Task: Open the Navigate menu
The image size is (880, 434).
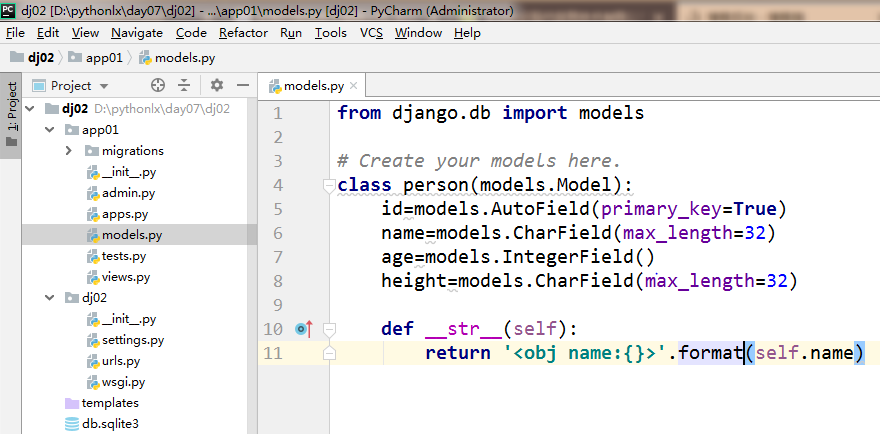Action: click(x=136, y=33)
